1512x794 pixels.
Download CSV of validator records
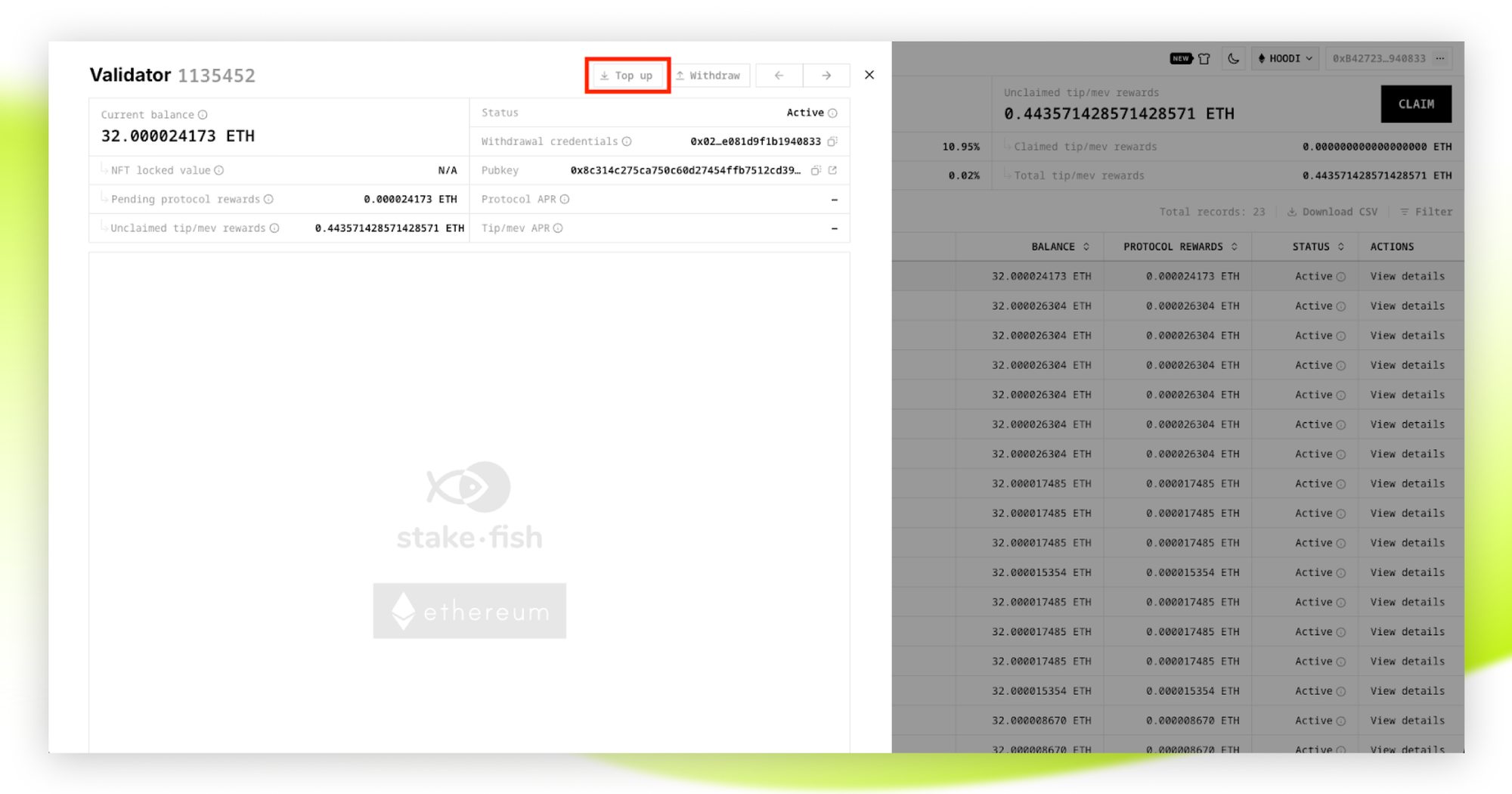(x=1332, y=212)
